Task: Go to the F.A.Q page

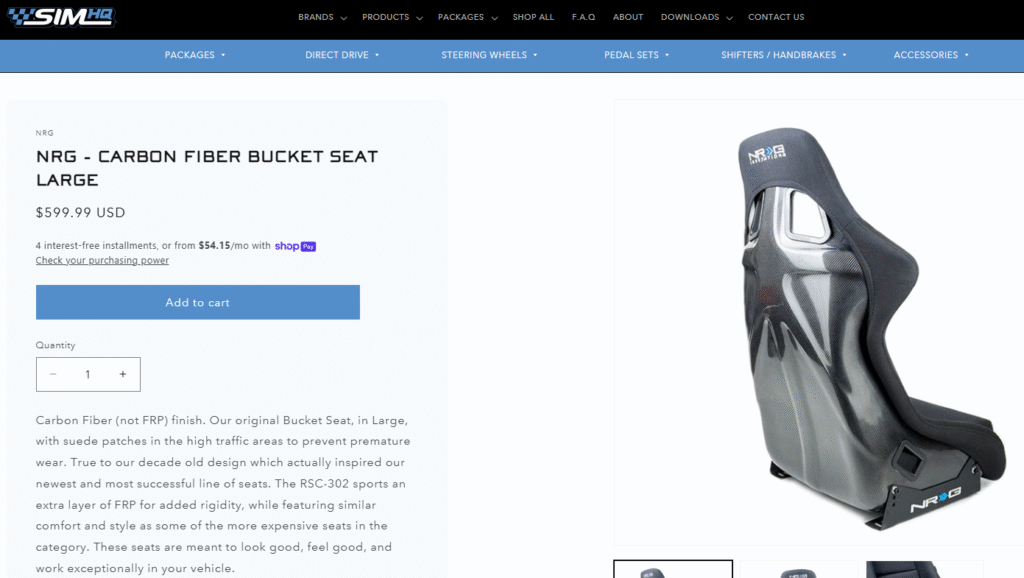Action: pos(583,17)
